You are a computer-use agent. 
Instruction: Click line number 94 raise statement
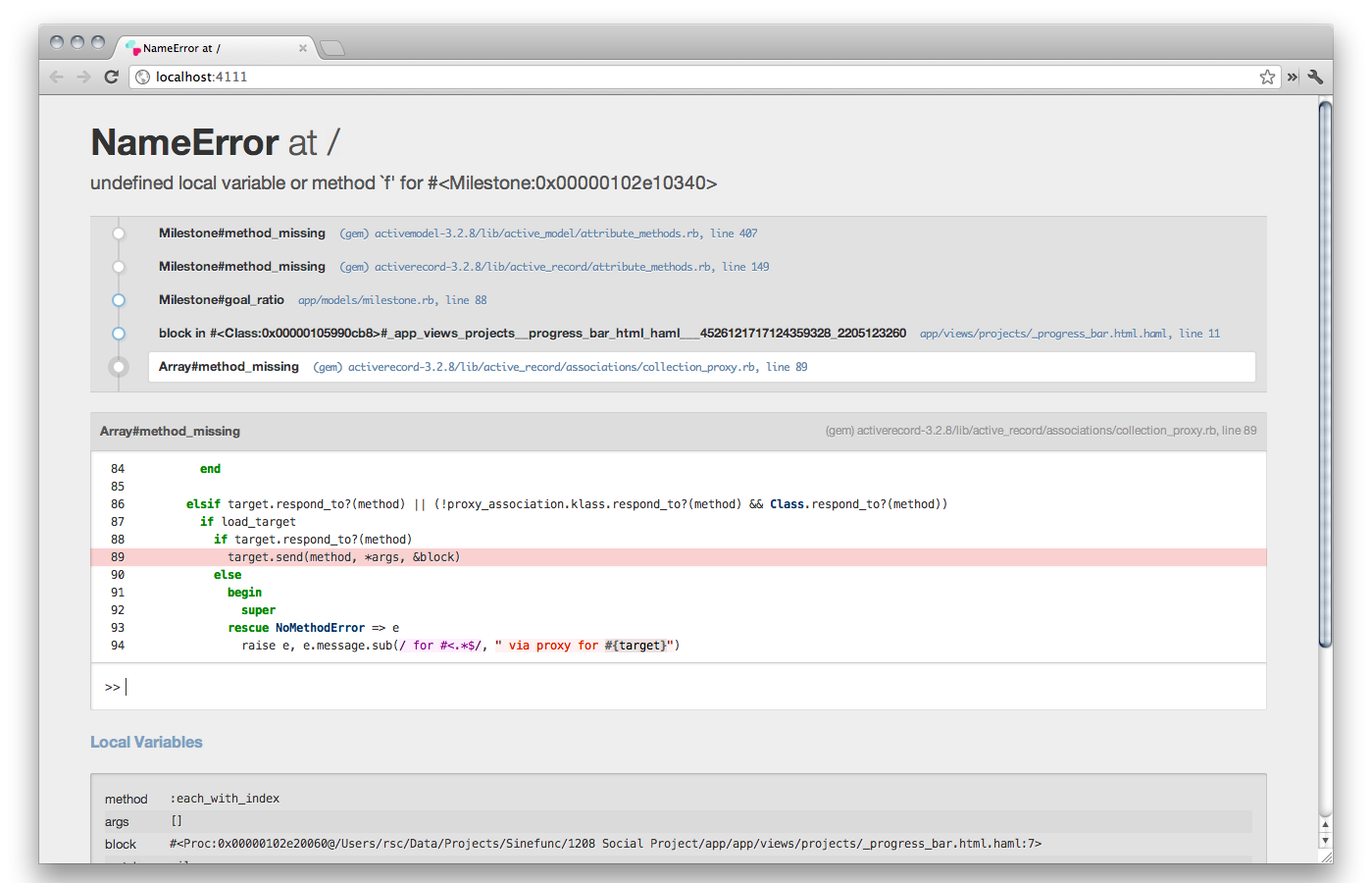pyautogui.click(x=118, y=646)
